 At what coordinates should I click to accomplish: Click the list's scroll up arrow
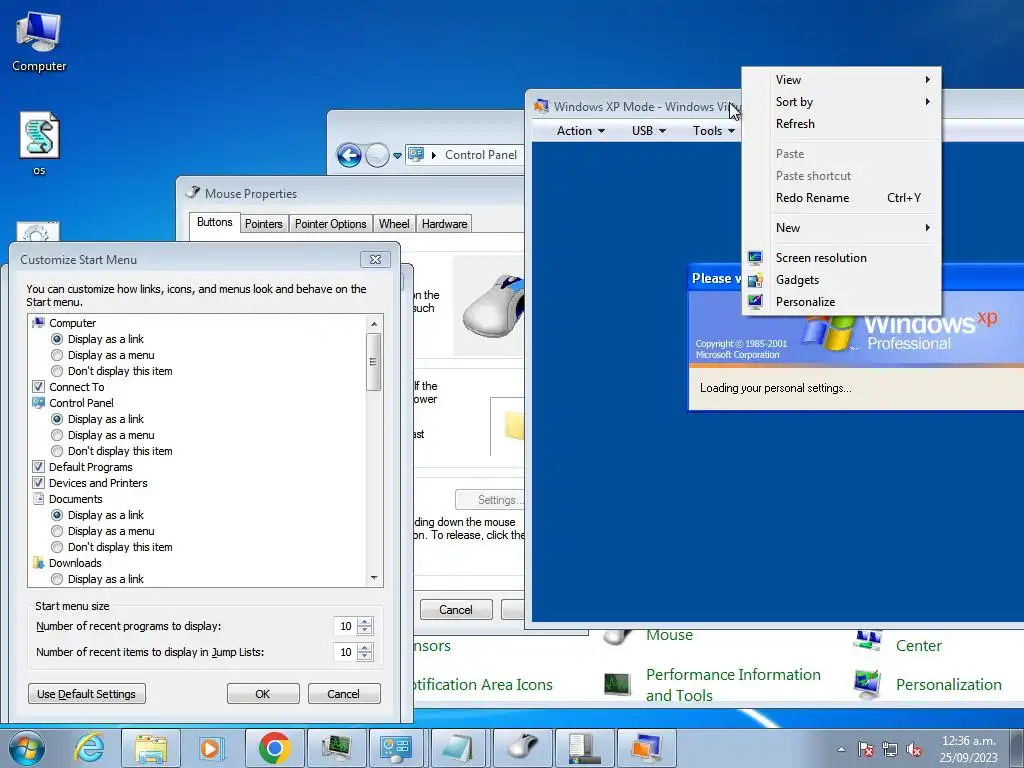(374, 324)
